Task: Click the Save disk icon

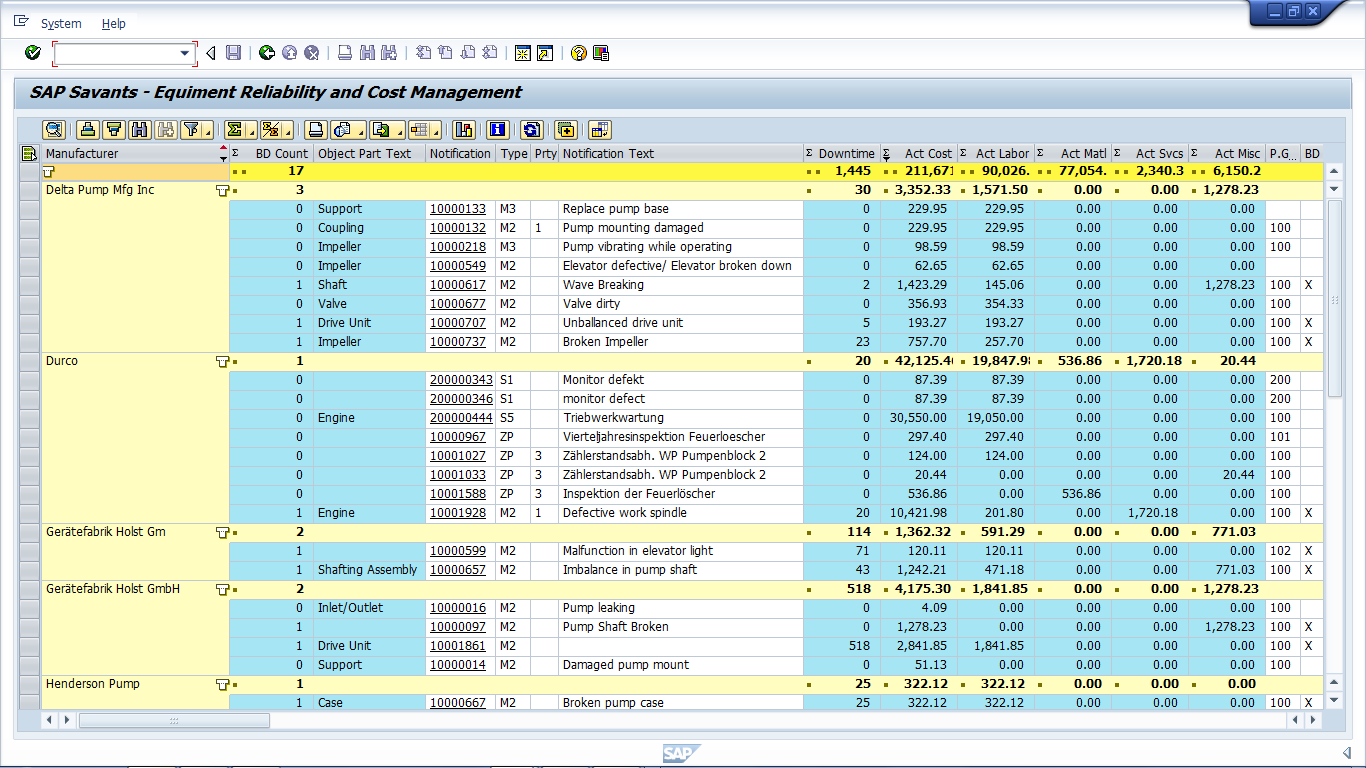Action: (x=233, y=53)
